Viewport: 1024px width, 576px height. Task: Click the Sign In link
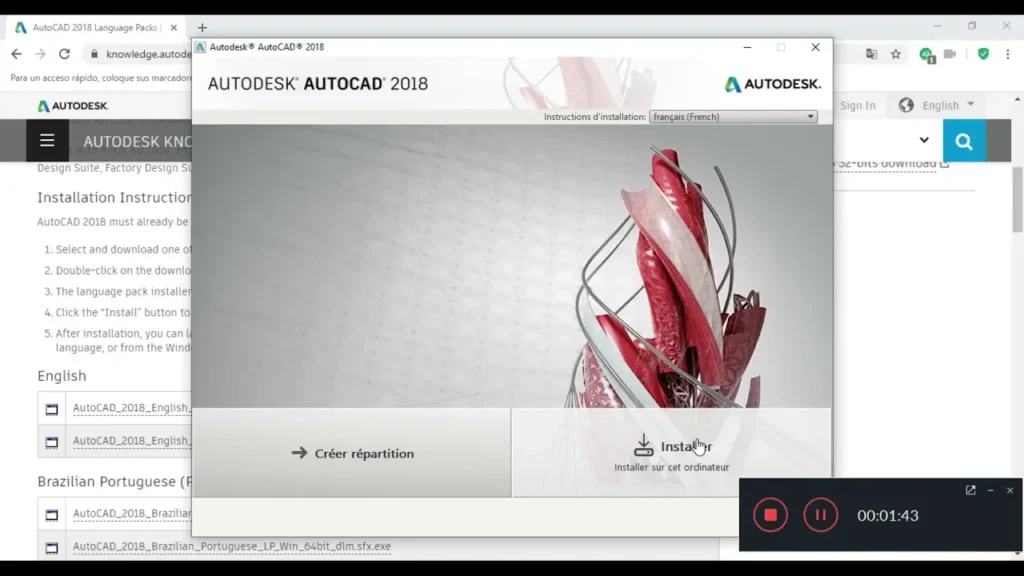click(x=857, y=105)
